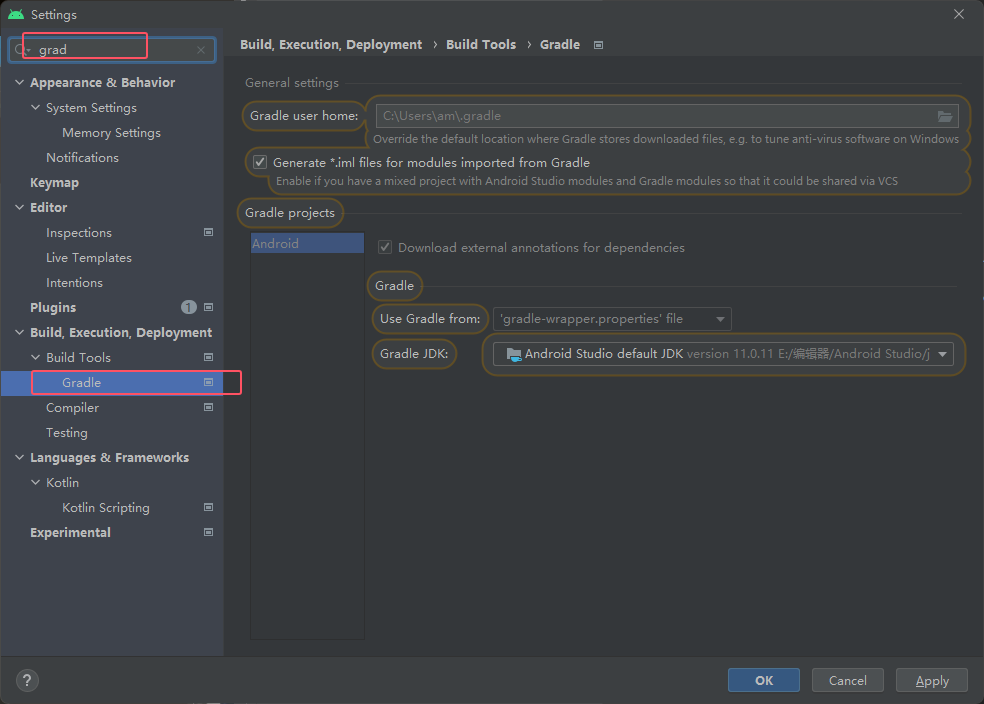This screenshot has width=984, height=704.
Task: Click the project icon beside Gradle tree row
Action: pos(208,382)
